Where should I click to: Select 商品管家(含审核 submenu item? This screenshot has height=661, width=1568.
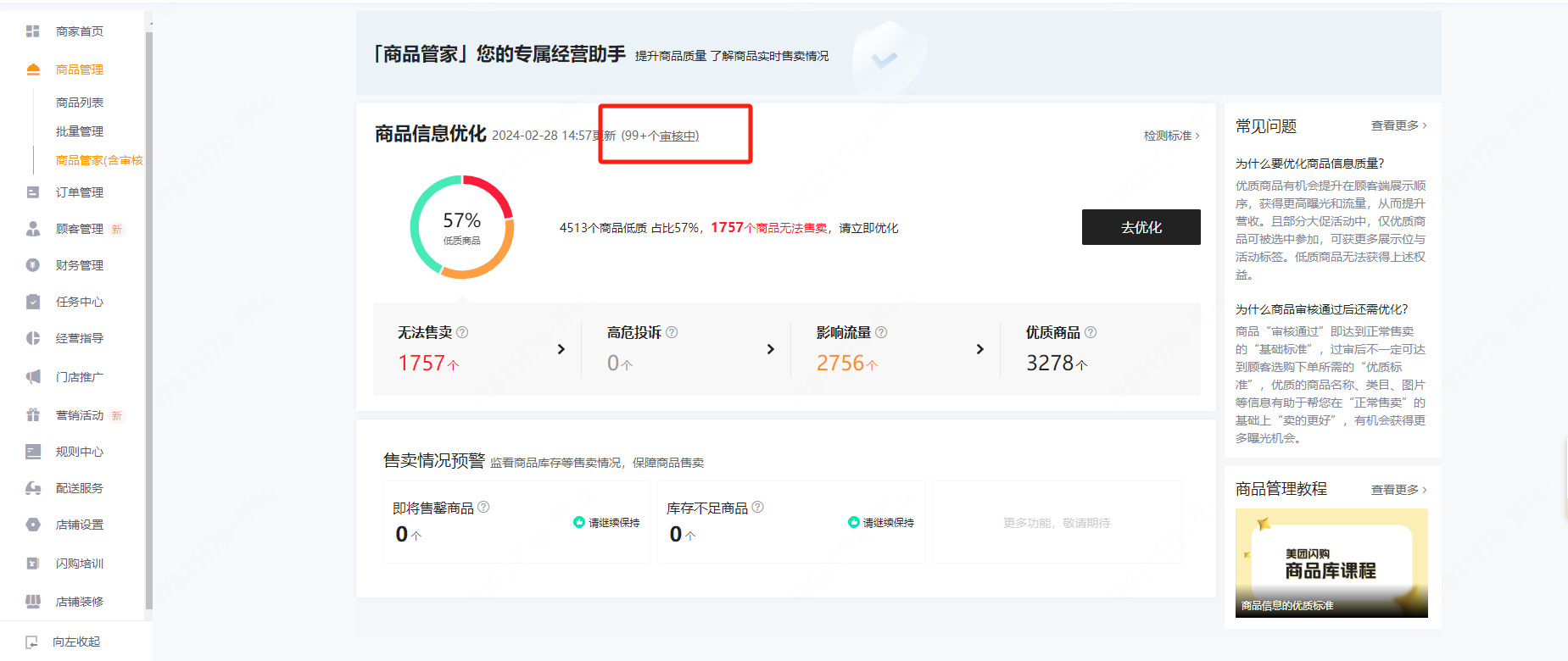(x=99, y=160)
